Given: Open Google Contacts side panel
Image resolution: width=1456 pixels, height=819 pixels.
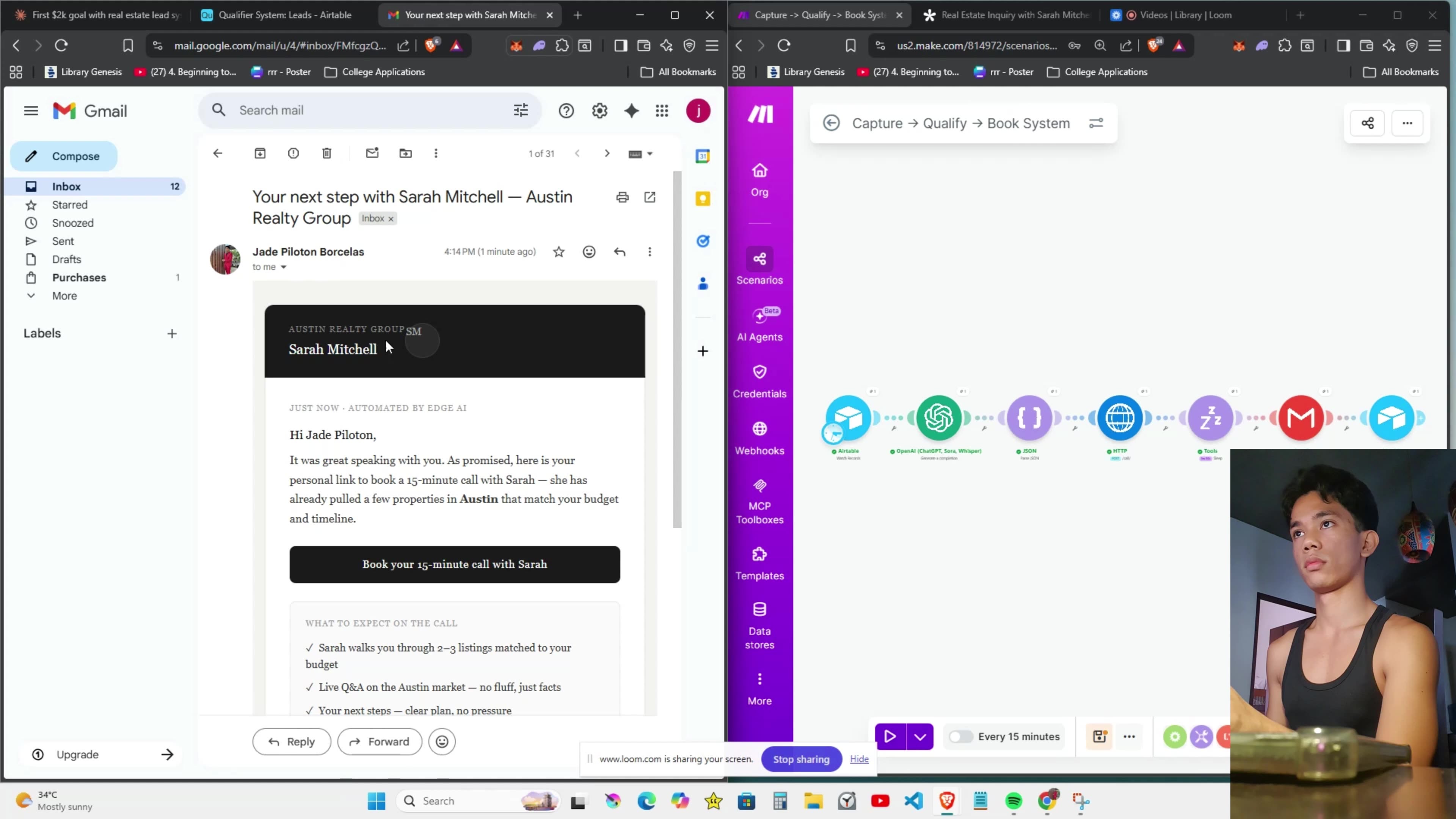Looking at the screenshot, I should pos(703,284).
